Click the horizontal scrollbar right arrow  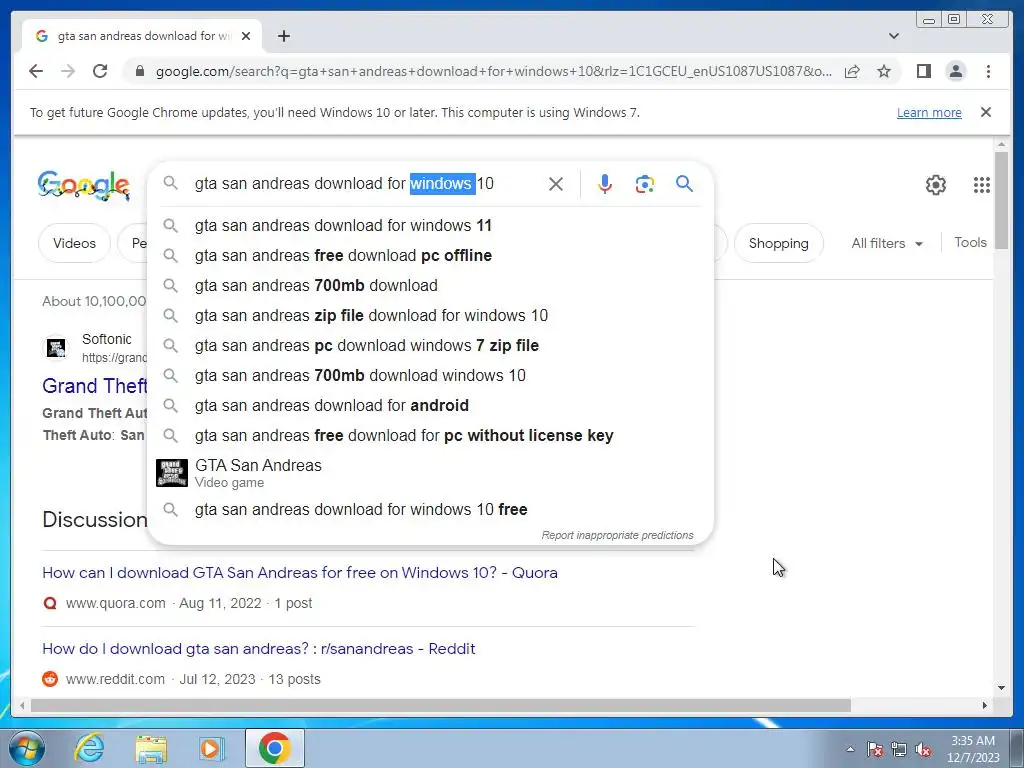point(985,705)
